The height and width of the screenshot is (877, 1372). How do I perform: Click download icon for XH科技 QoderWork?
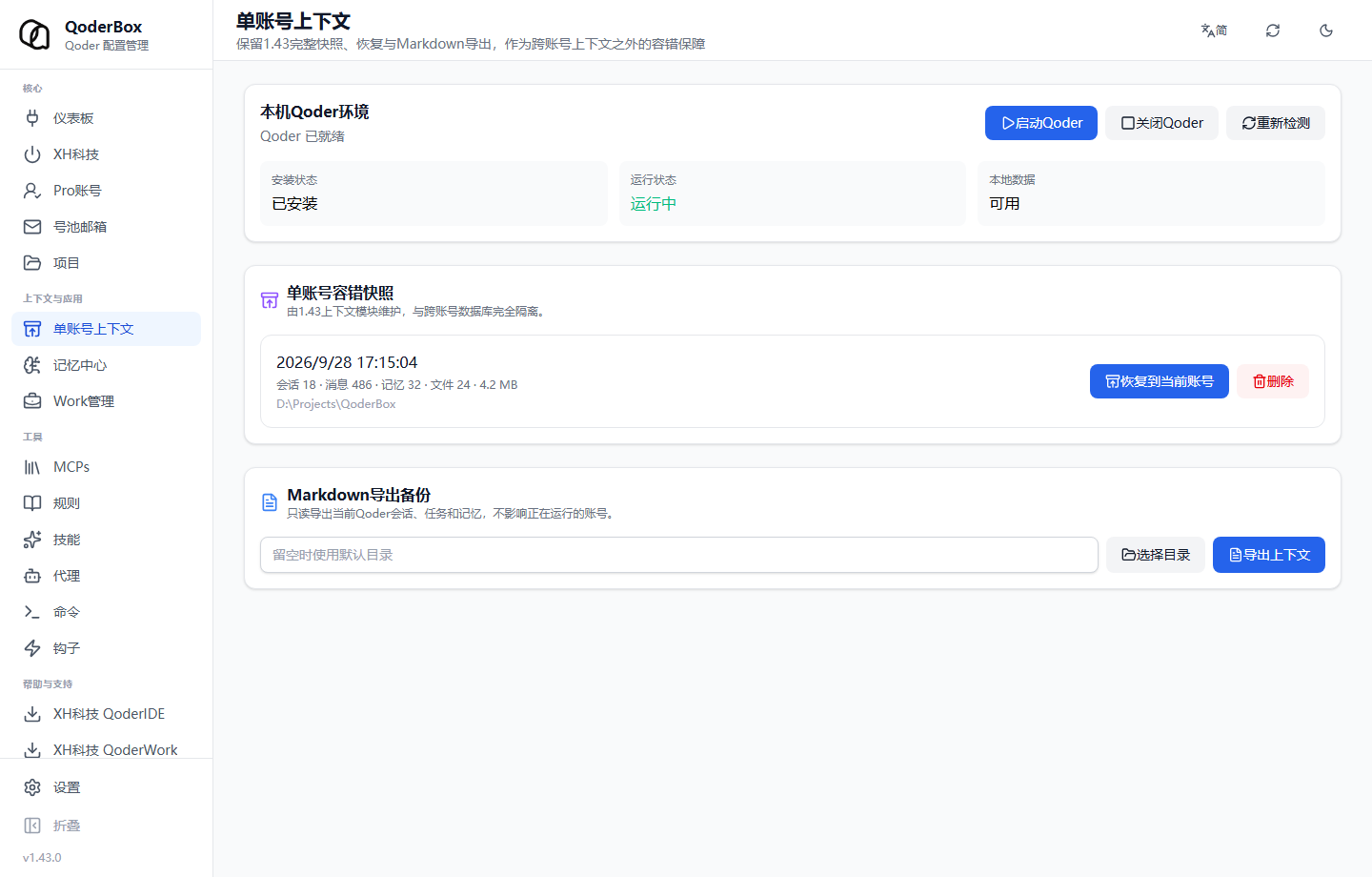coord(32,750)
